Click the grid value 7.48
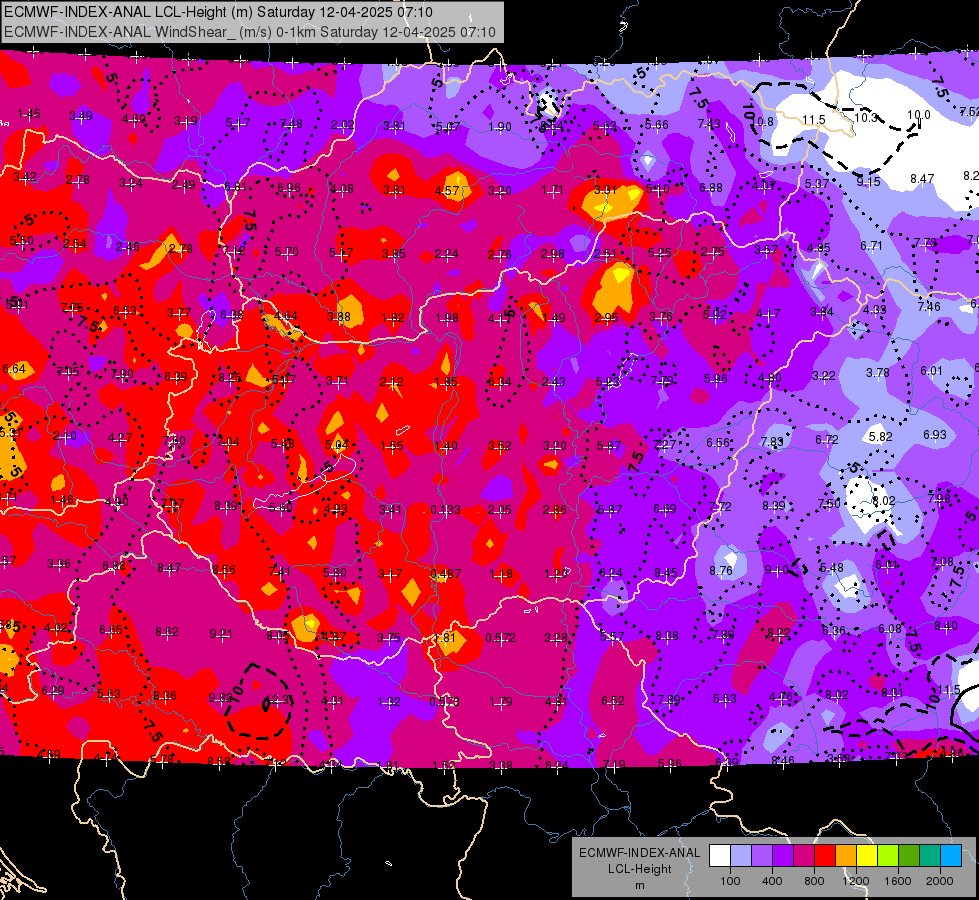This screenshot has width=979, height=900. click(x=291, y=124)
